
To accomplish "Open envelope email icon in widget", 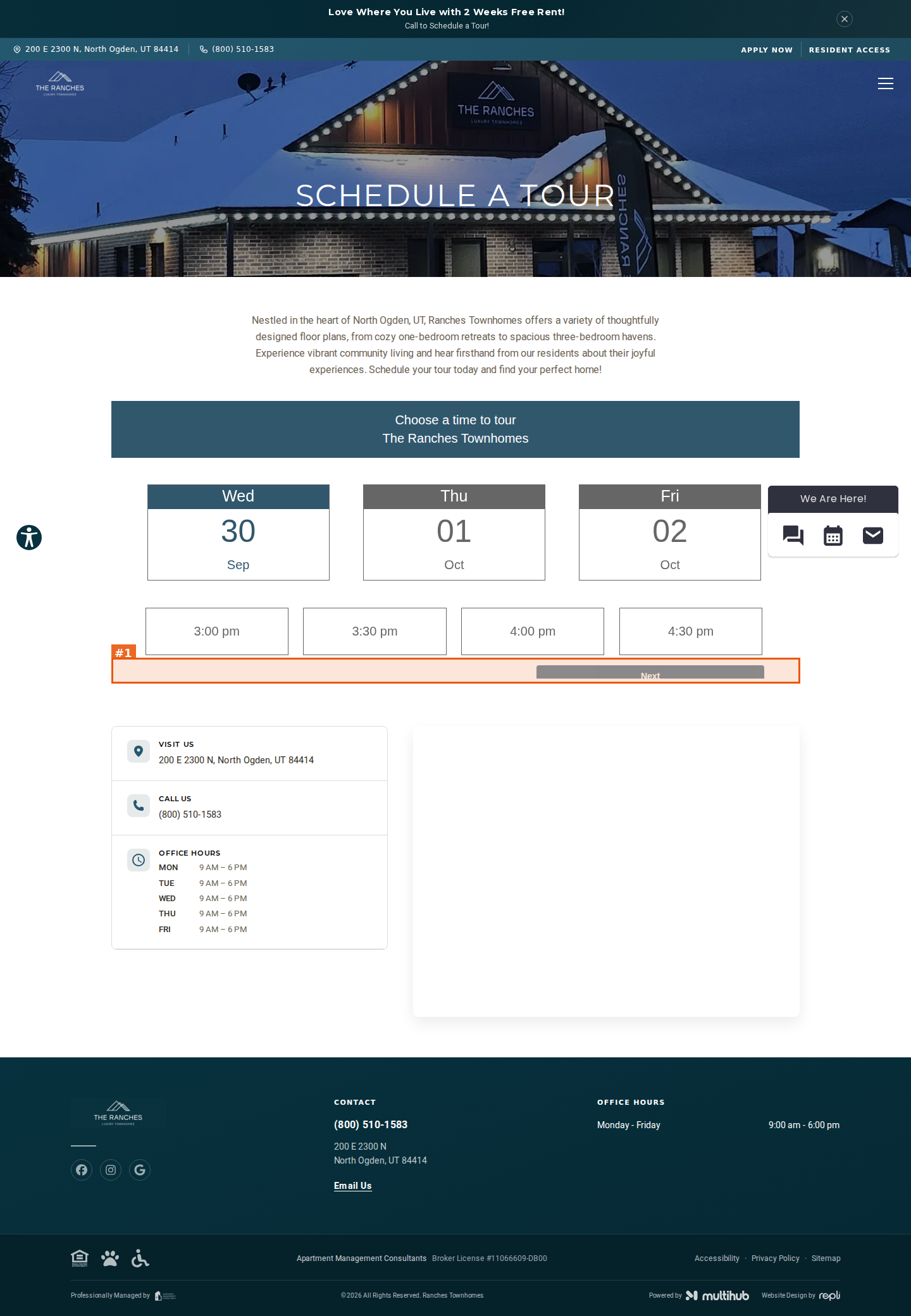I will click(873, 536).
